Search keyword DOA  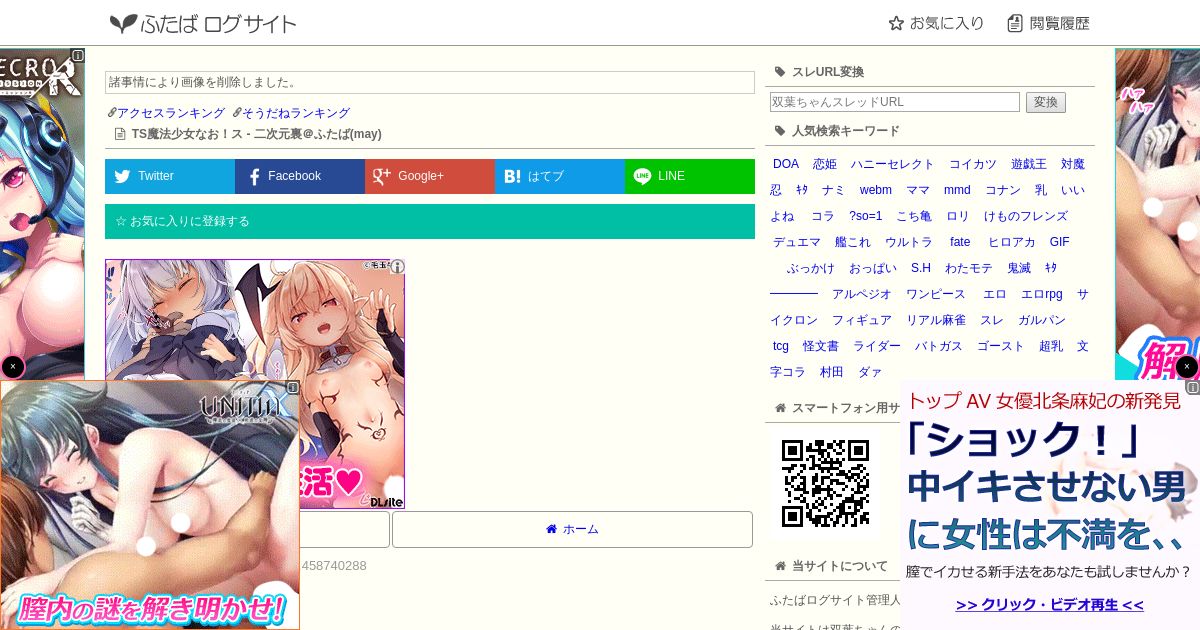point(786,164)
